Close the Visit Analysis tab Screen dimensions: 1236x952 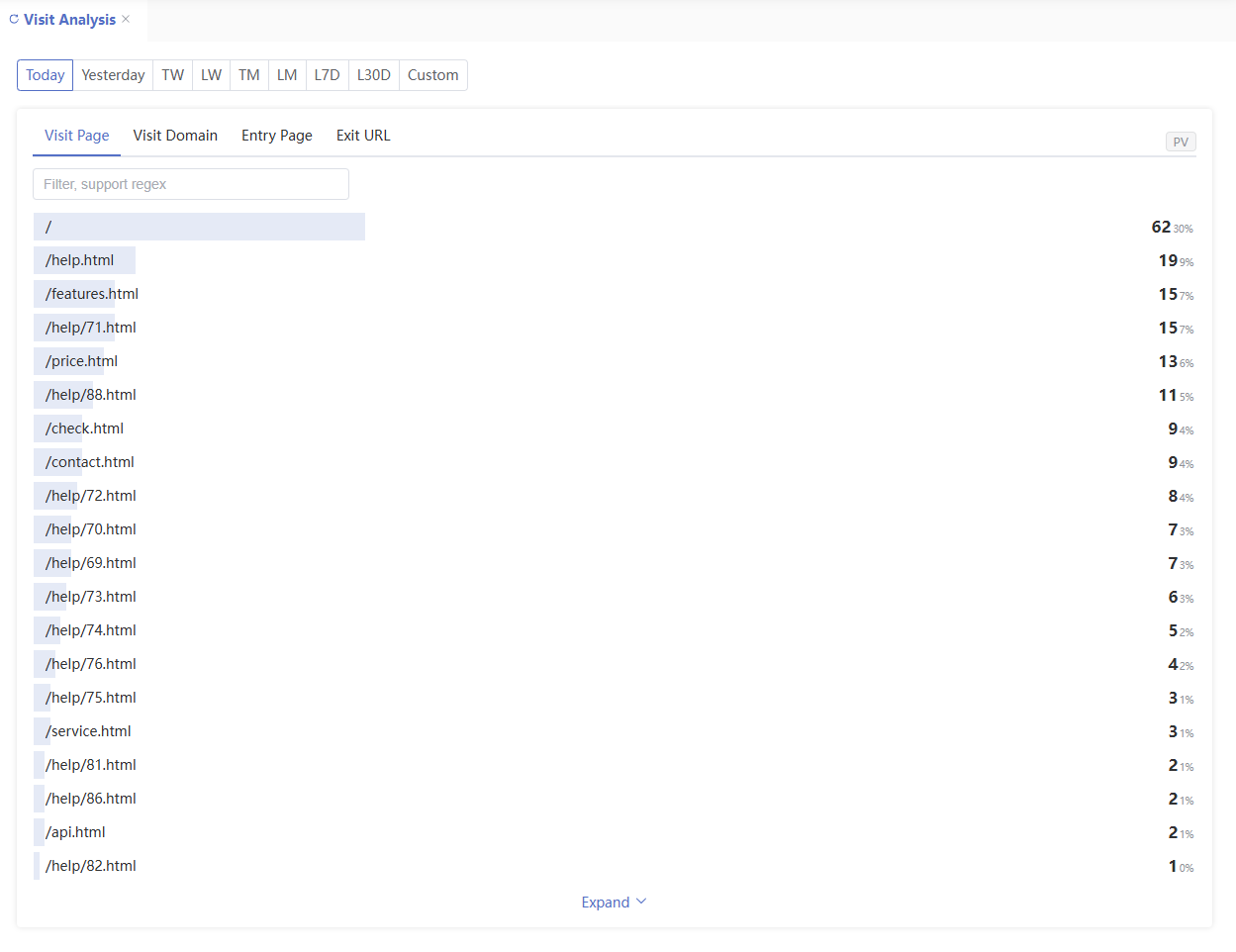pyautogui.click(x=126, y=19)
